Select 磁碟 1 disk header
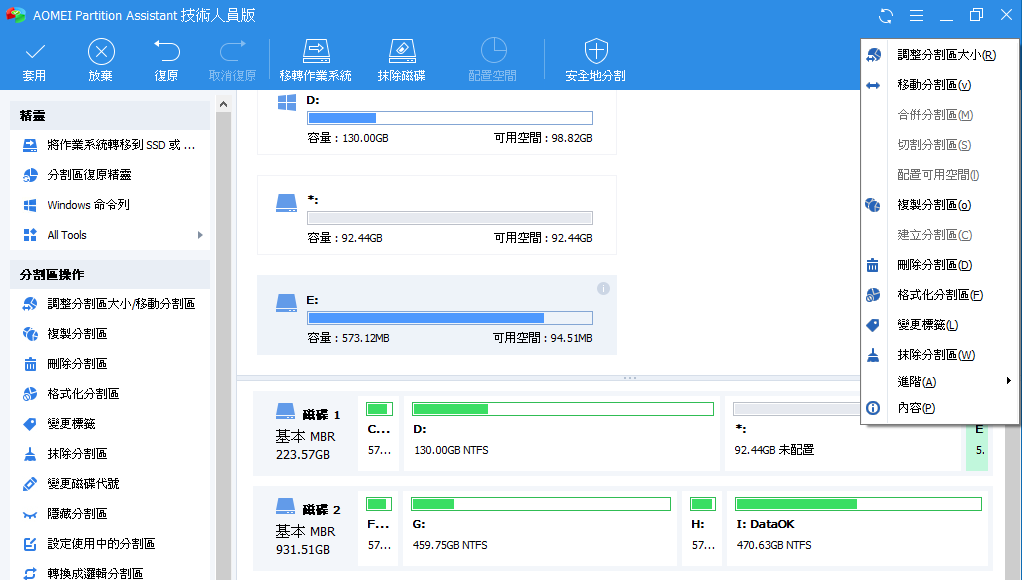 point(306,433)
